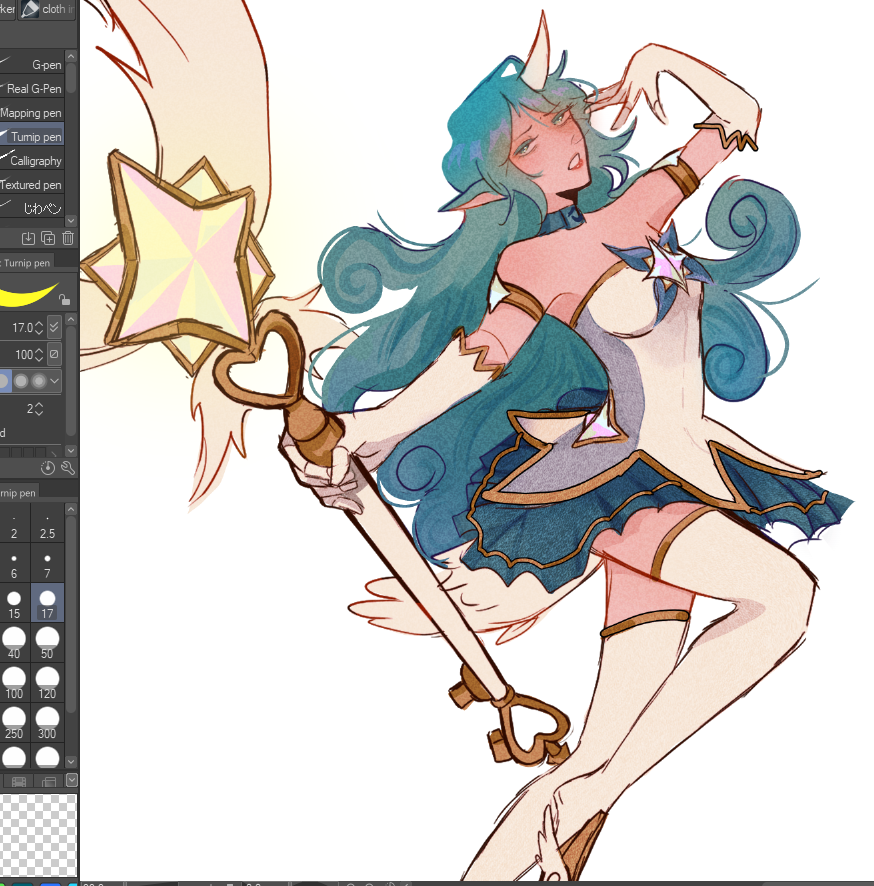Choose brush size 17 preset
This screenshot has height=886, width=874.
click(x=47, y=603)
